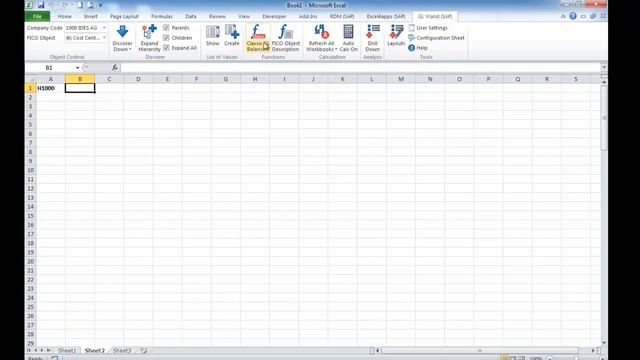Open the Configuration Sheet
This screenshot has height=360, width=640.
pyautogui.click(x=436, y=38)
